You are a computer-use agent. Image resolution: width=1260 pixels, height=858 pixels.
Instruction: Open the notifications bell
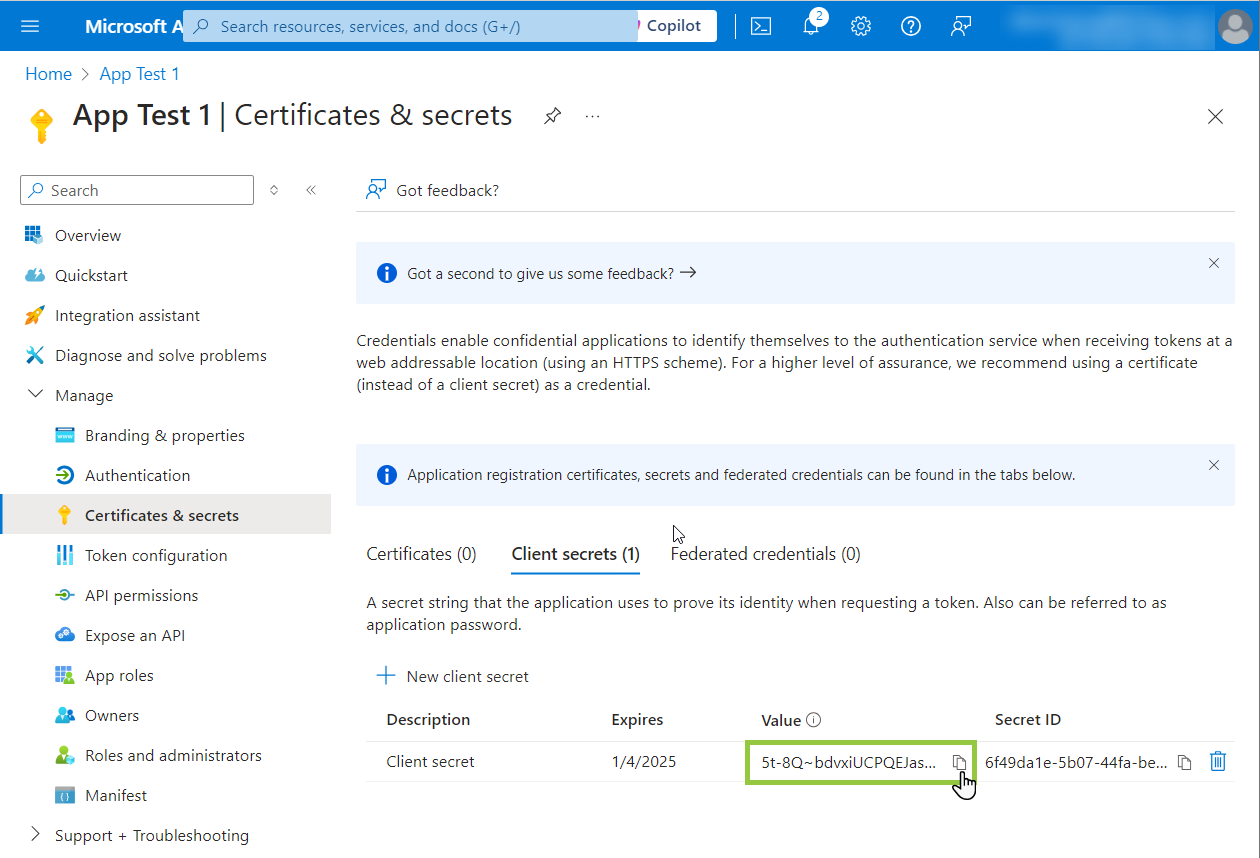click(x=811, y=27)
